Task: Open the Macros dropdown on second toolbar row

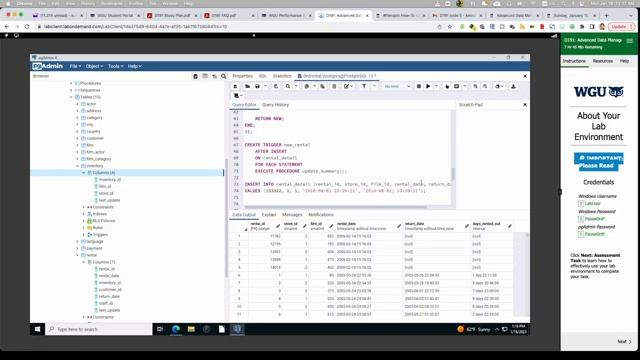Action: click(x=238, y=96)
